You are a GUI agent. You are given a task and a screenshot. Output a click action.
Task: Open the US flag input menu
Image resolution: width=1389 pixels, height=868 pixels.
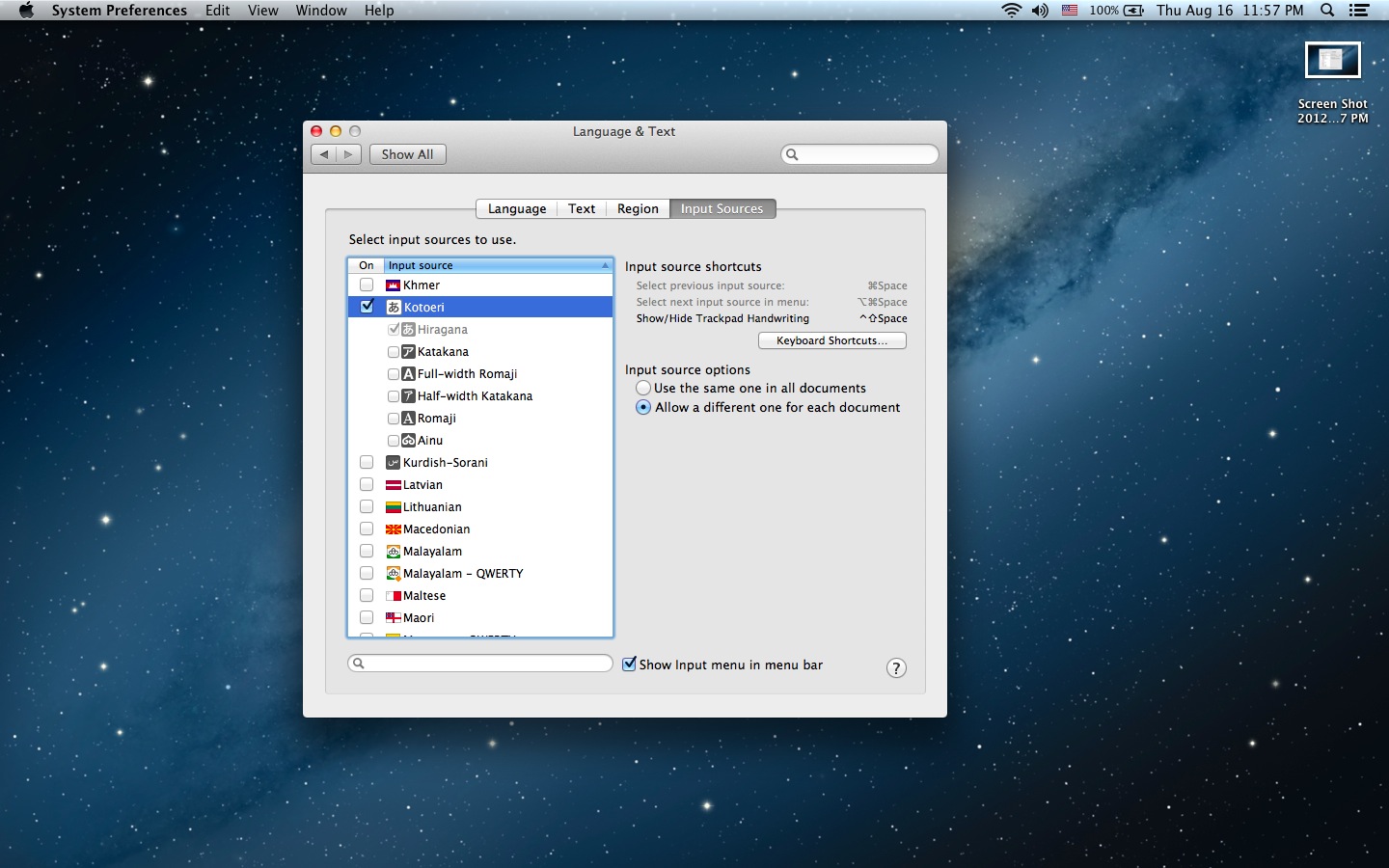coord(1070,11)
